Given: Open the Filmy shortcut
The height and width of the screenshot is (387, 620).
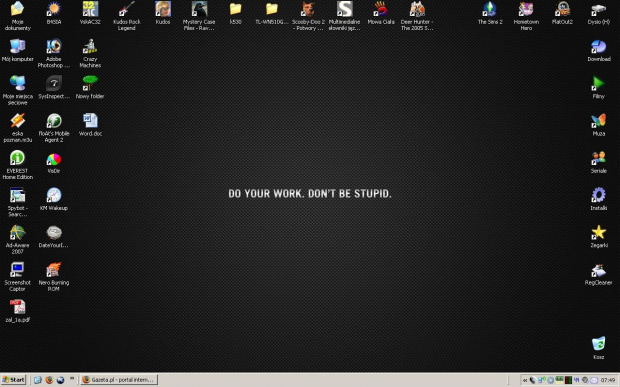Looking at the screenshot, I should [x=599, y=87].
